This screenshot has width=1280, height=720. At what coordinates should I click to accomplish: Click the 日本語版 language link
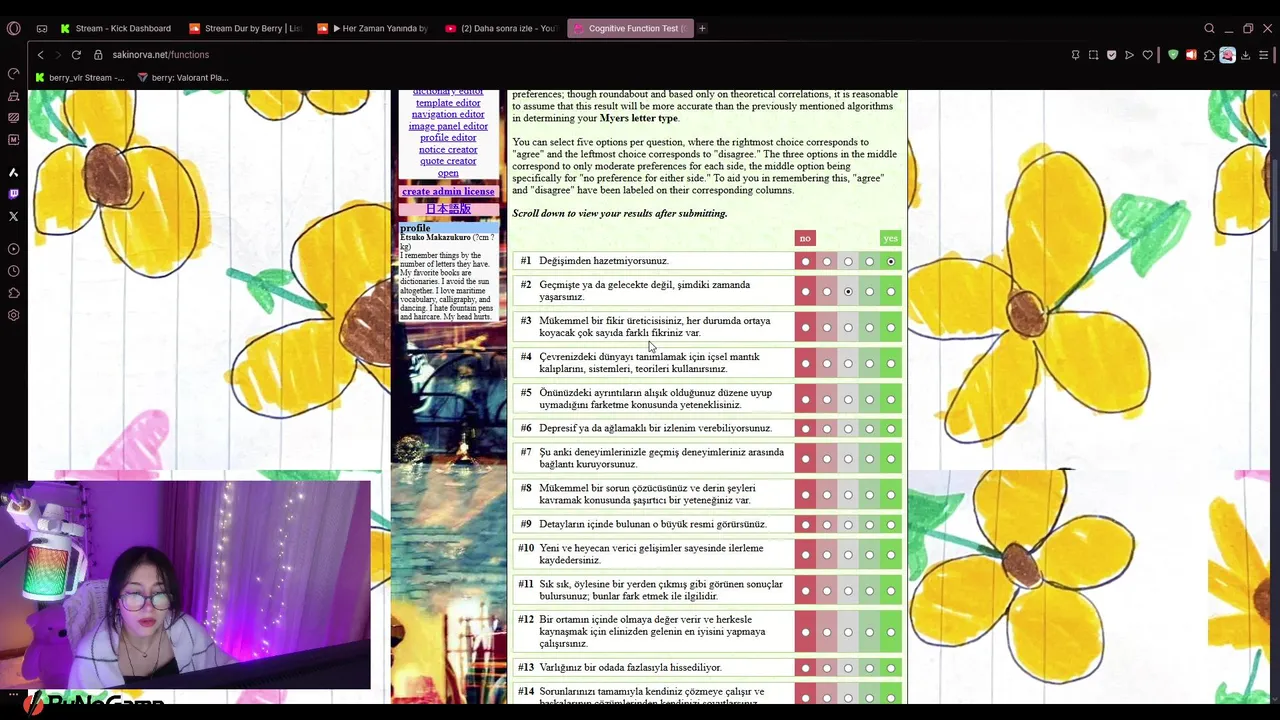click(448, 209)
